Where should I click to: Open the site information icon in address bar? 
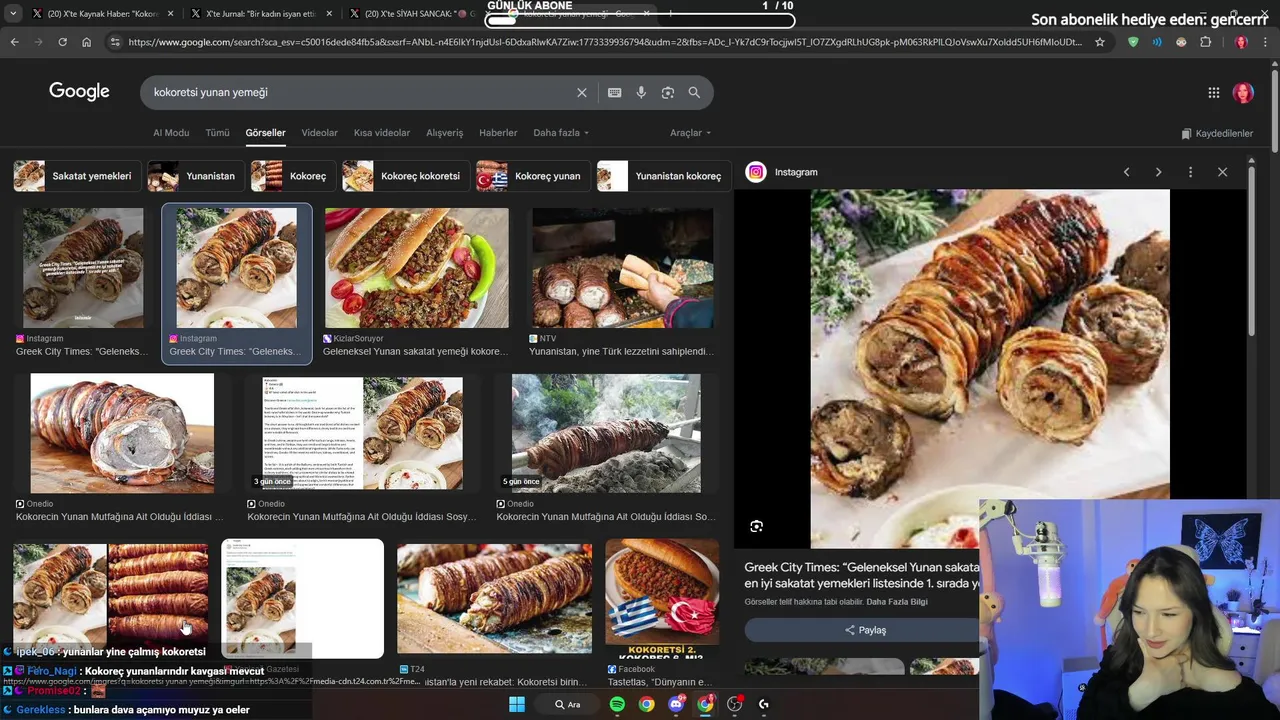tap(115, 42)
